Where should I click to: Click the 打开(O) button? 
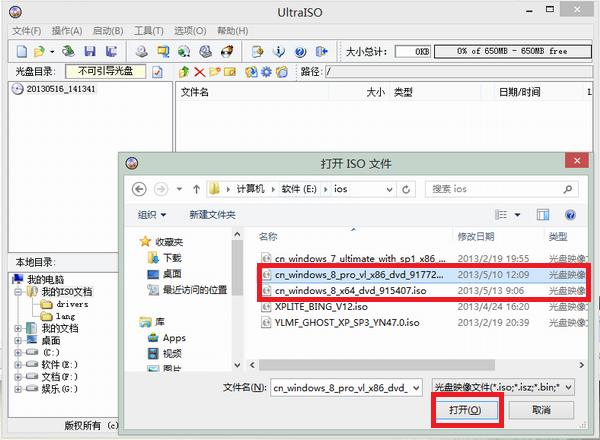(466, 410)
